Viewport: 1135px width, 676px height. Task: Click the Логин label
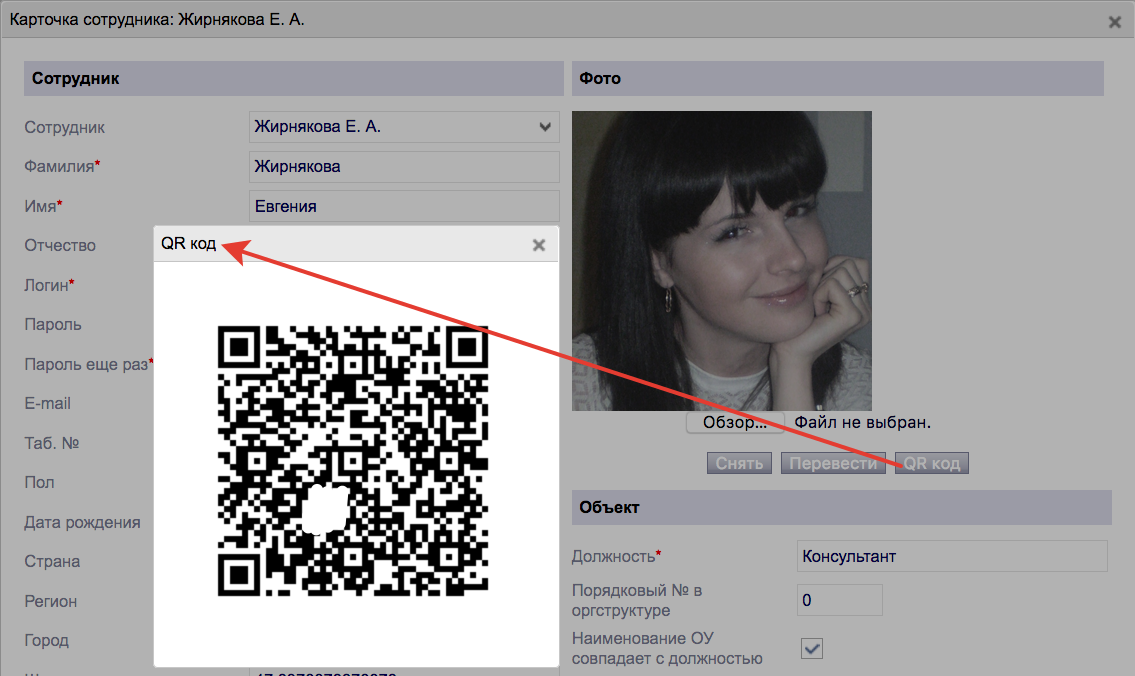(49, 285)
